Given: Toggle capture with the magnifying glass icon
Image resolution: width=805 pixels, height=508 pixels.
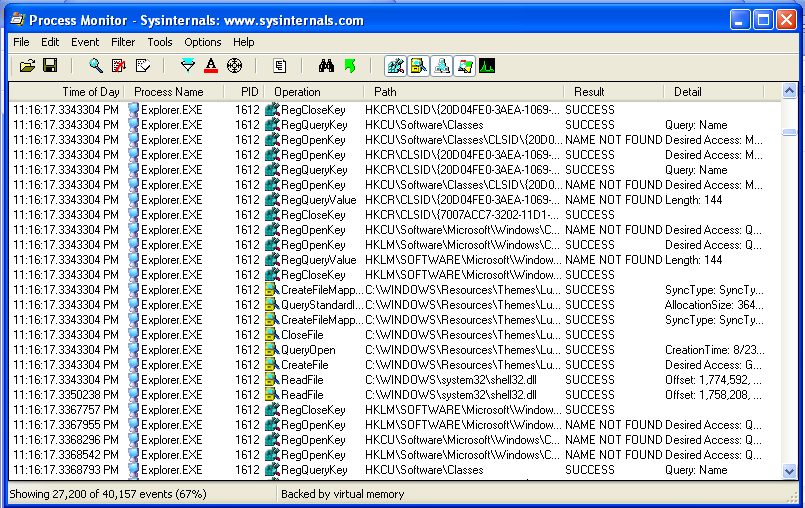Looking at the screenshot, I should tap(96, 66).
